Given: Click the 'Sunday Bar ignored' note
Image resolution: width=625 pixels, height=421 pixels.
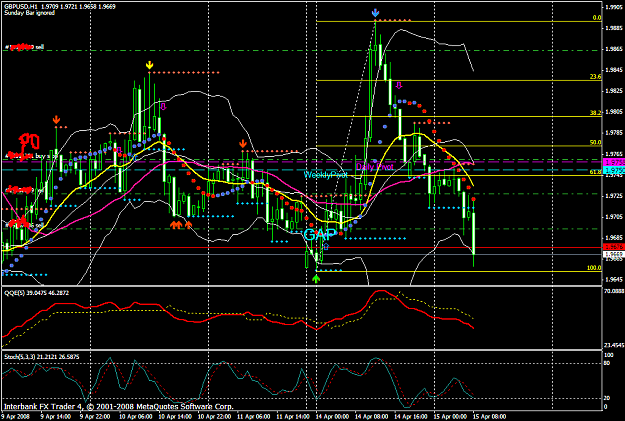Looking at the screenshot, I should tap(29, 13).
